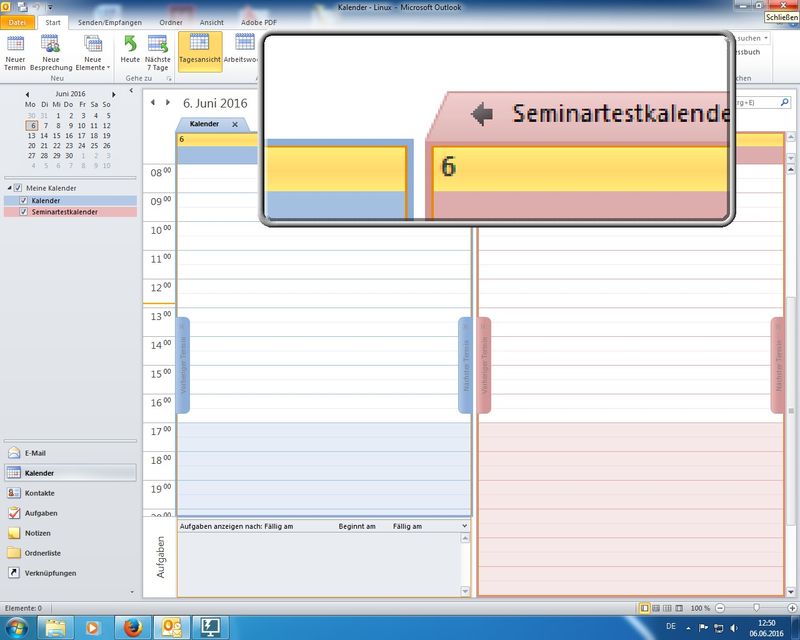Open the Datei tab
Screen dimensions: 800x640
[19, 22]
